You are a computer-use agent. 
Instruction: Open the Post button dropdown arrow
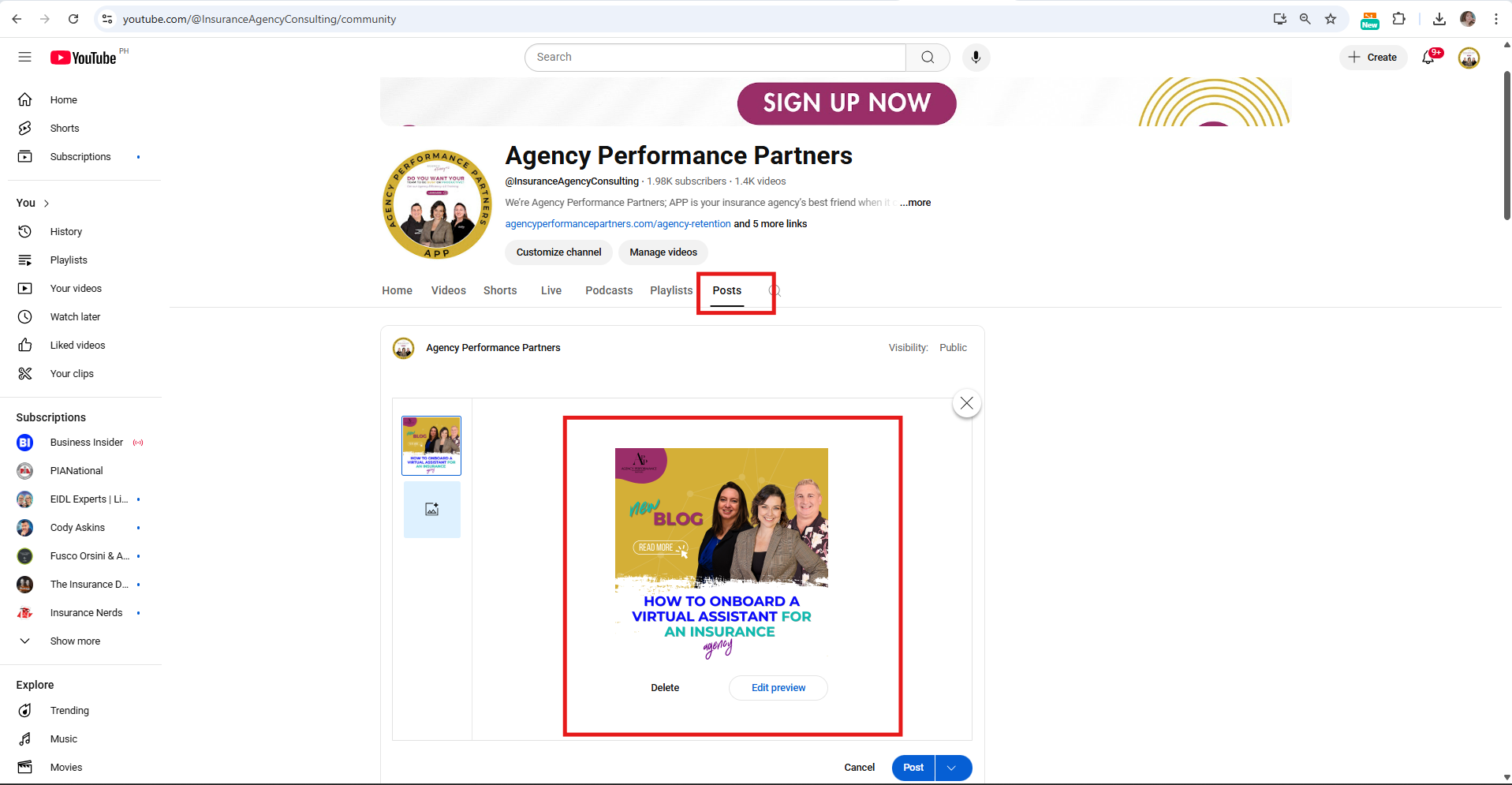tap(953, 768)
